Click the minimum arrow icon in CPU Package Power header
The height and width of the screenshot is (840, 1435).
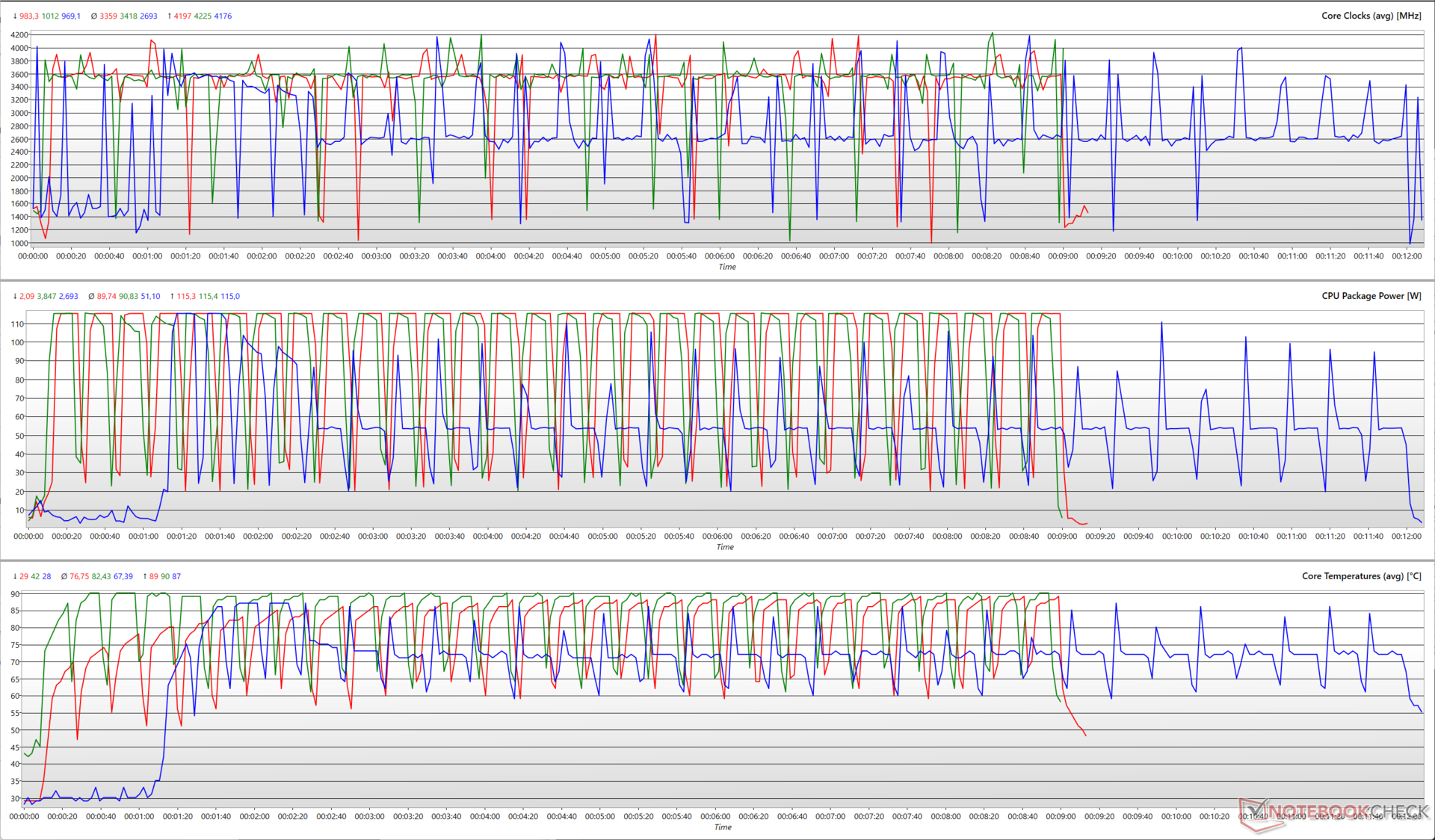pyautogui.click(x=15, y=296)
